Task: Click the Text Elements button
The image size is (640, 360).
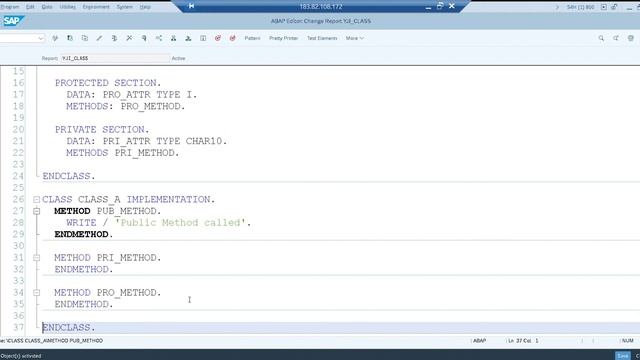Action: 322,38
